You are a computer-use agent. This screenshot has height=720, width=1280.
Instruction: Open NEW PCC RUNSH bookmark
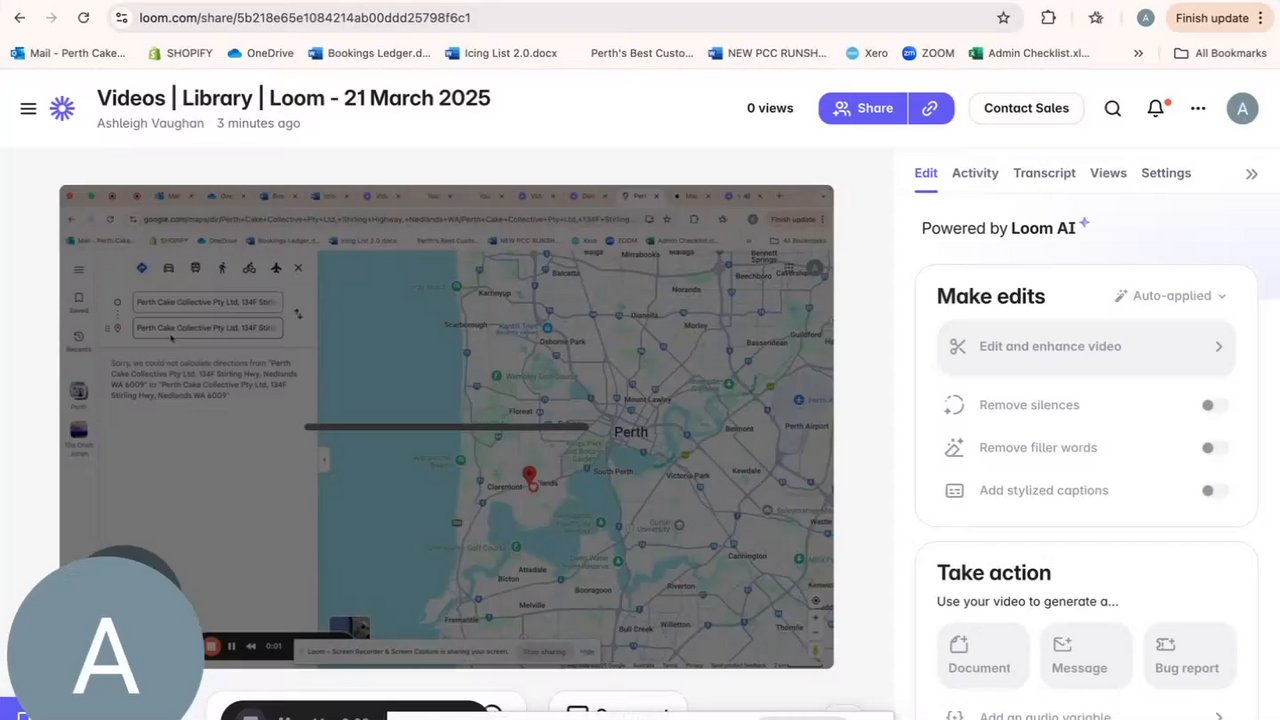coord(767,53)
